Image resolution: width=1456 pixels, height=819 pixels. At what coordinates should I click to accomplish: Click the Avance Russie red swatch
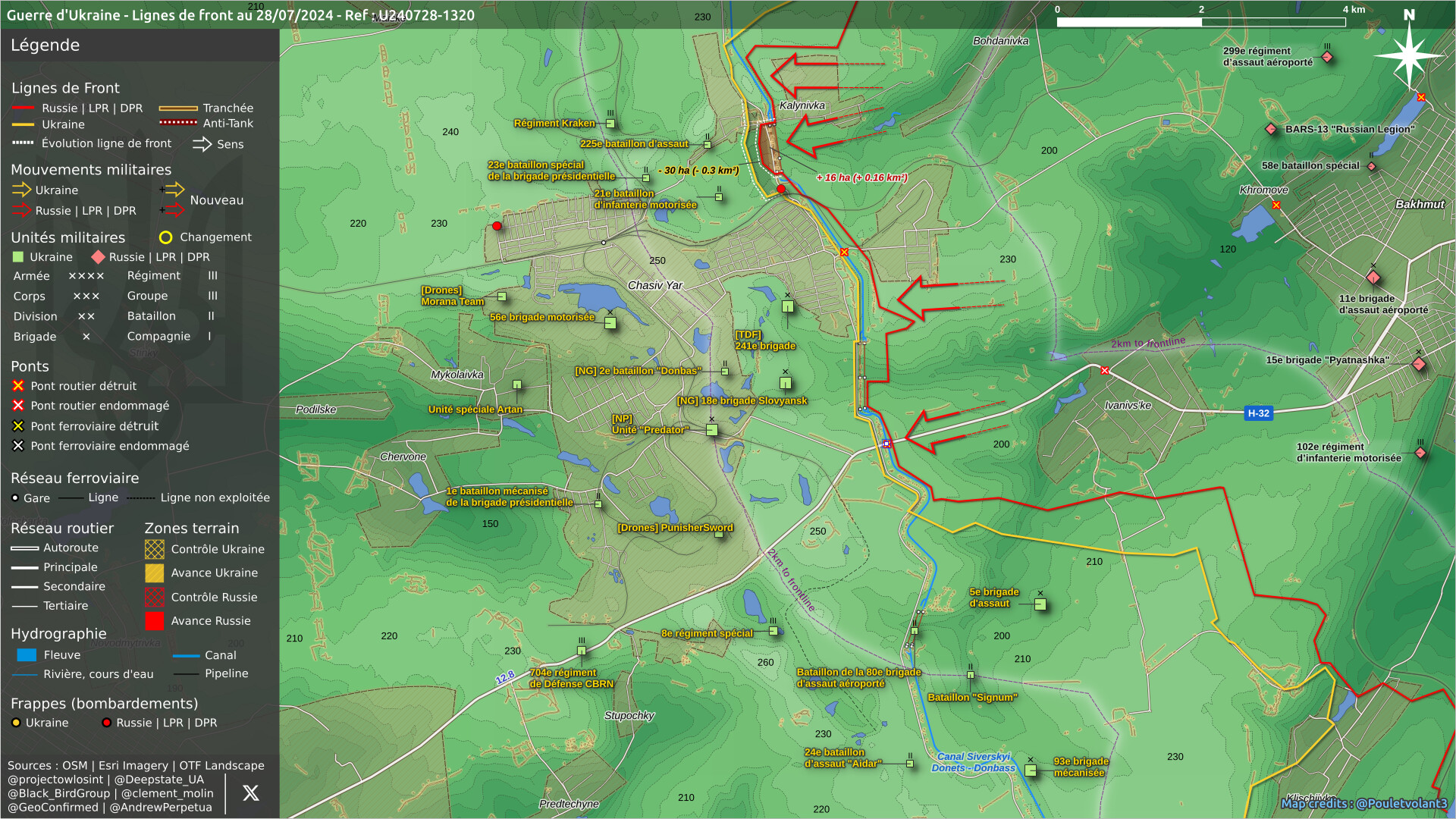point(154,621)
